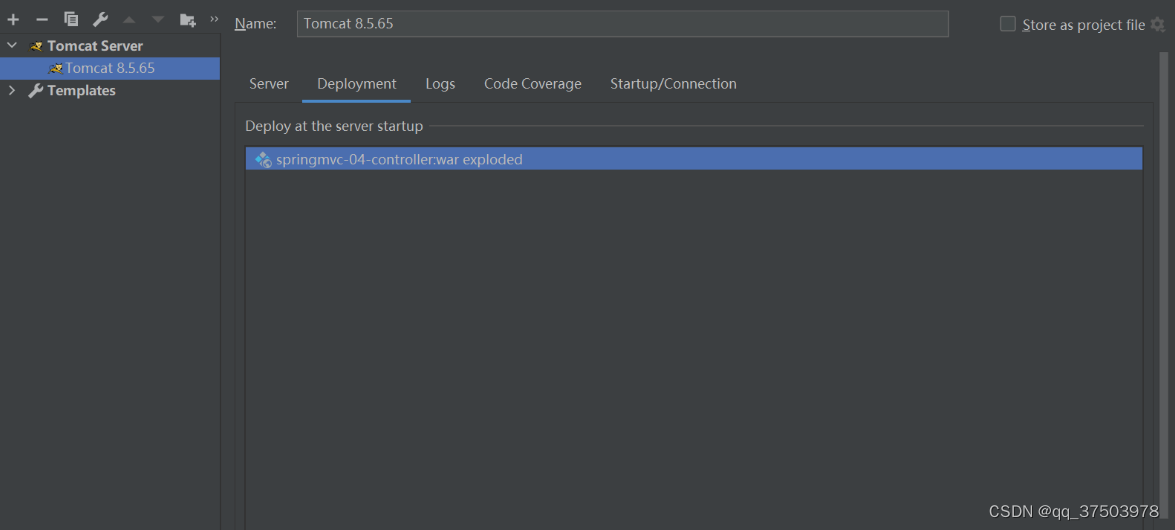Switch to the Server tab
This screenshot has height=530, width=1175.
point(269,84)
